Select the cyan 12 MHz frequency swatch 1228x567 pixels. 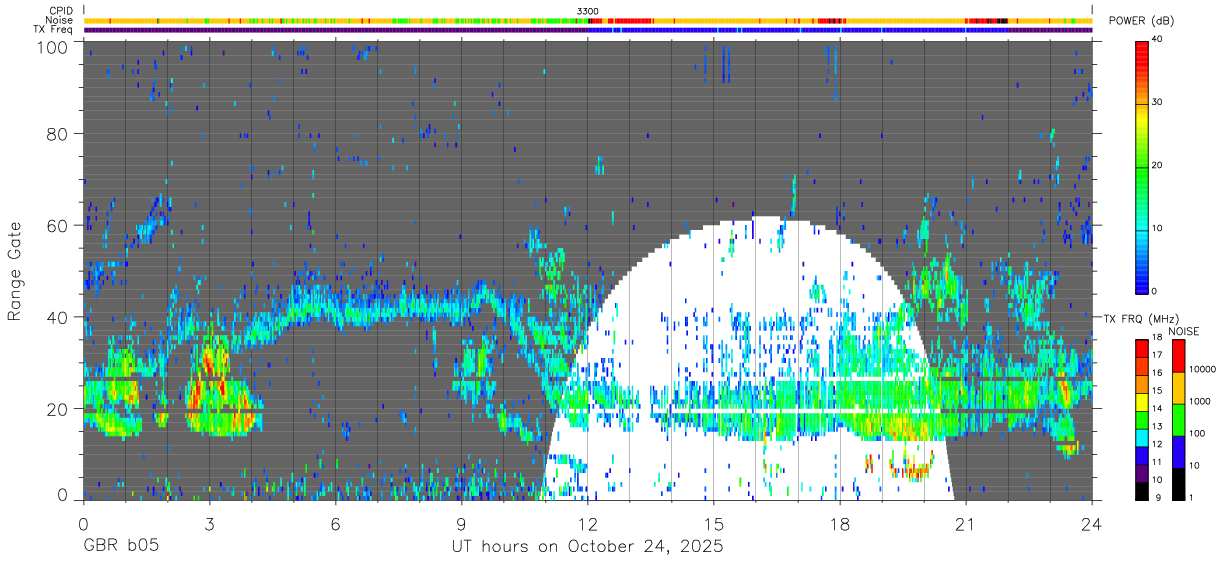tap(1141, 436)
